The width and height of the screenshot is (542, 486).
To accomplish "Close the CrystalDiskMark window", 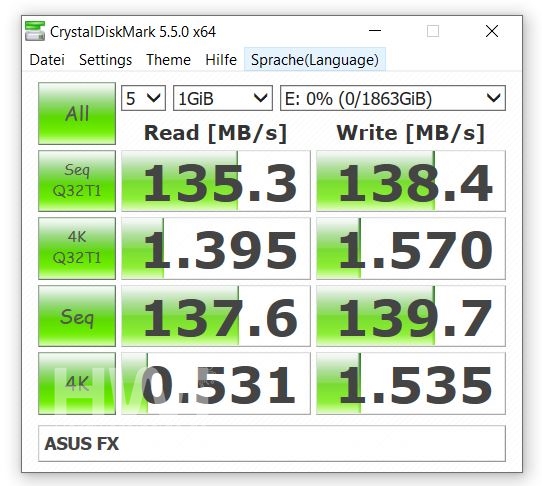I will [x=492, y=31].
